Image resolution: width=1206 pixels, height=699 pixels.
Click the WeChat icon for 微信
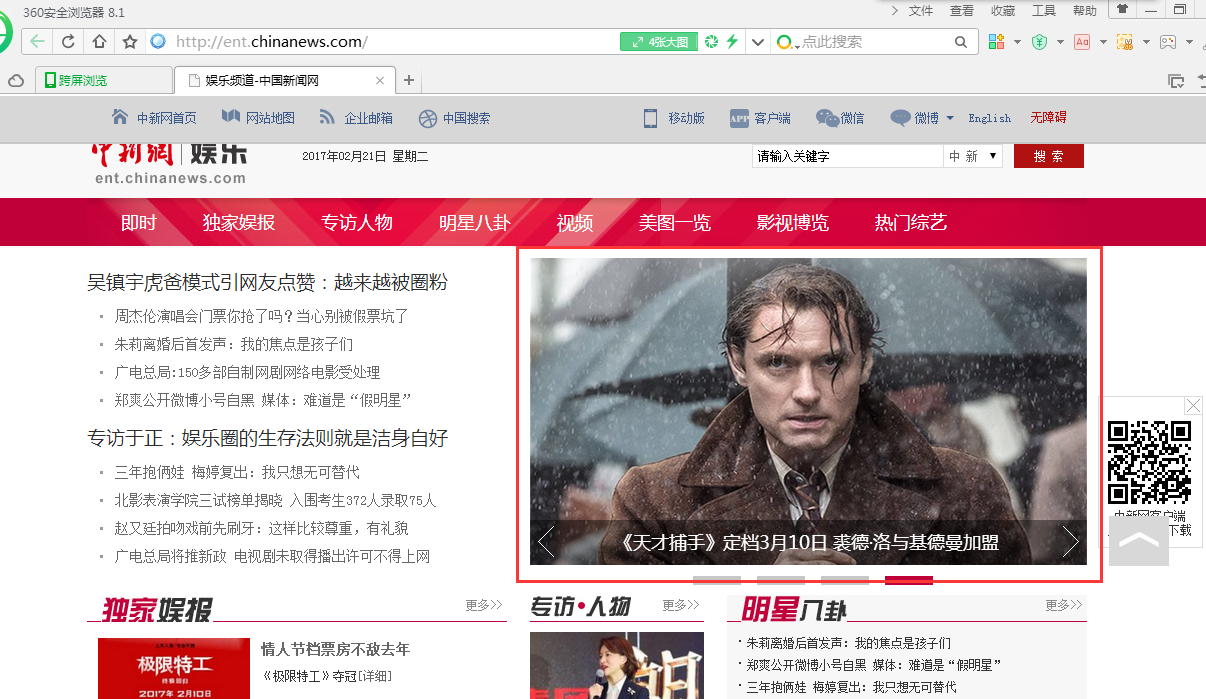click(x=827, y=118)
